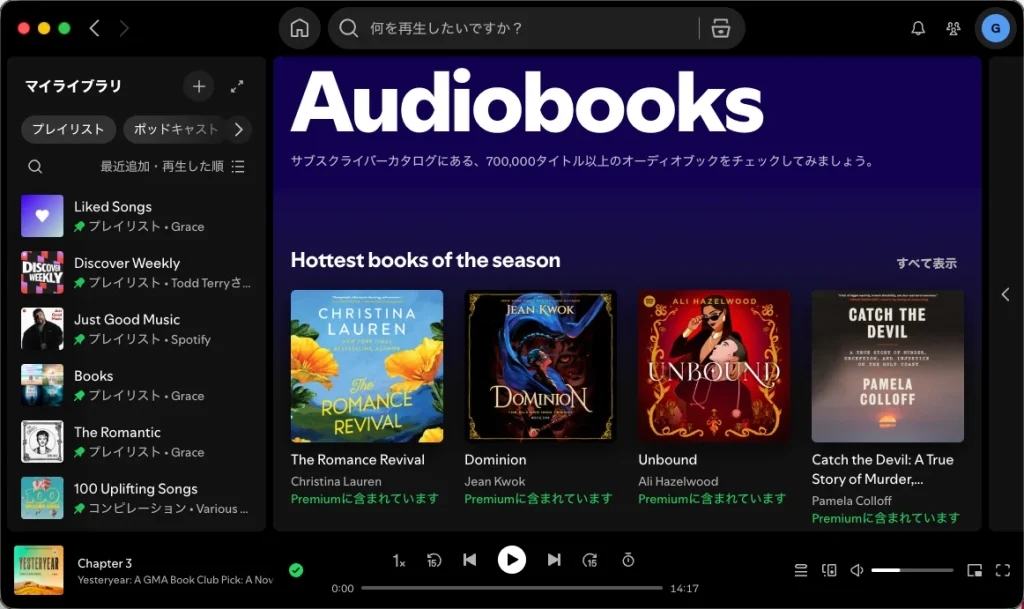1024x609 pixels.
Task: Open the Dominion title link
Action: tap(495, 460)
